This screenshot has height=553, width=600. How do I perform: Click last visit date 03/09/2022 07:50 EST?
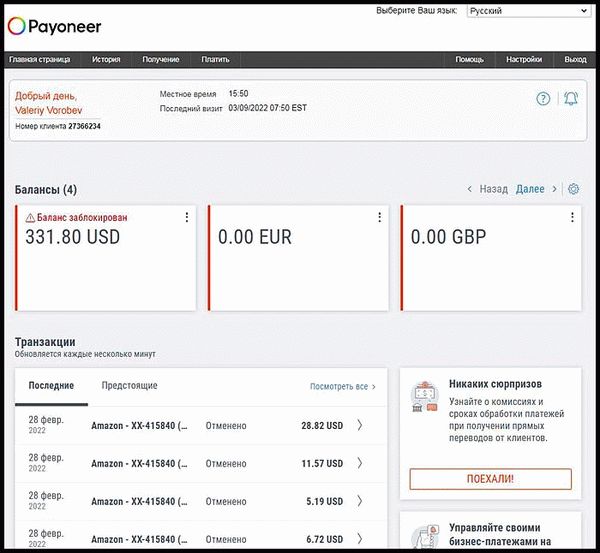point(267,108)
